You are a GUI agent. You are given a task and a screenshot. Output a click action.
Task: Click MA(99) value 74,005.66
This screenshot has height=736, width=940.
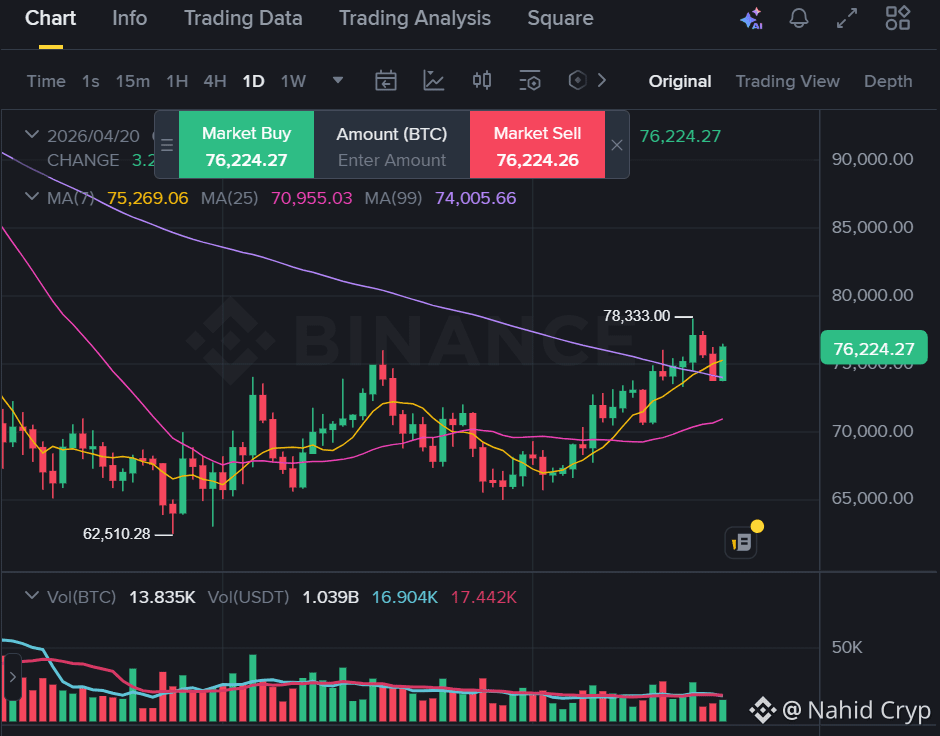475,198
